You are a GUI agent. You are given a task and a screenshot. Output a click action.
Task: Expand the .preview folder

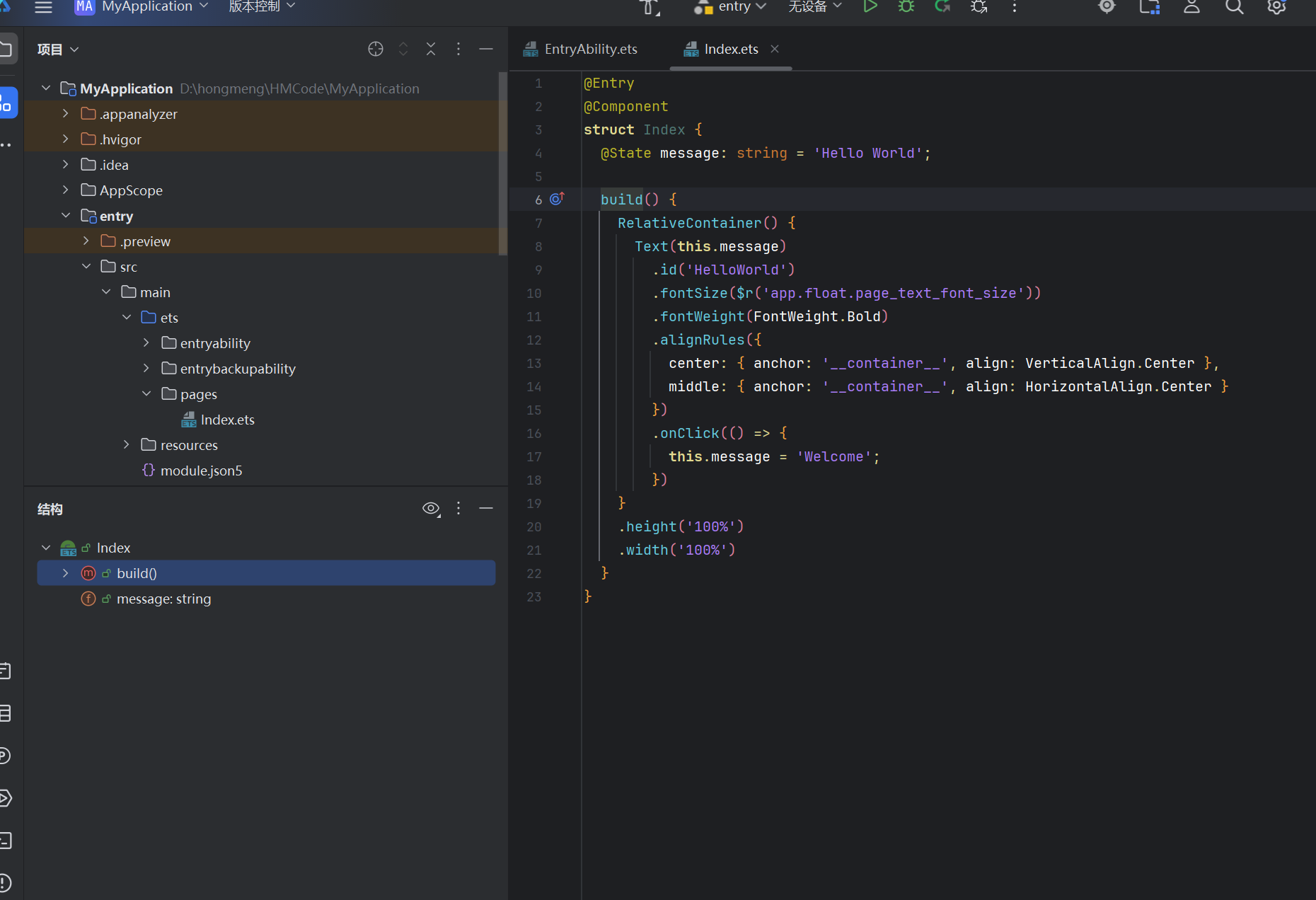point(86,241)
